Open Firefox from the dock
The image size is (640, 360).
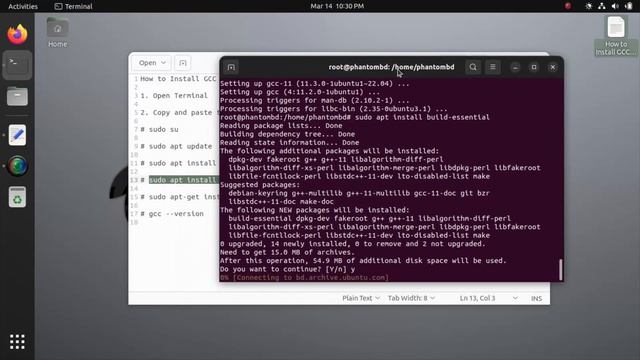coord(17,34)
